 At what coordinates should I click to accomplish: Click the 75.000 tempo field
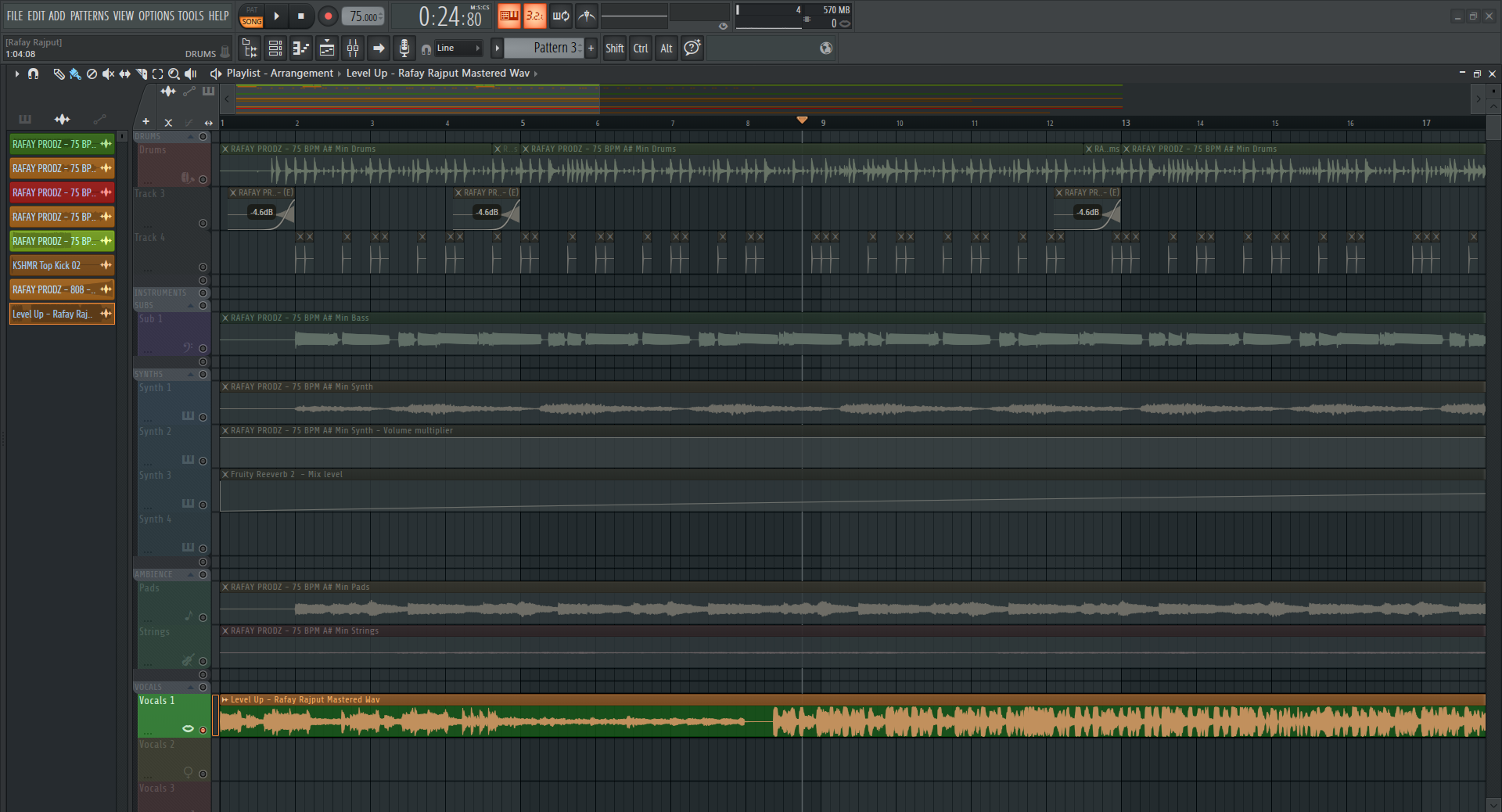364,16
